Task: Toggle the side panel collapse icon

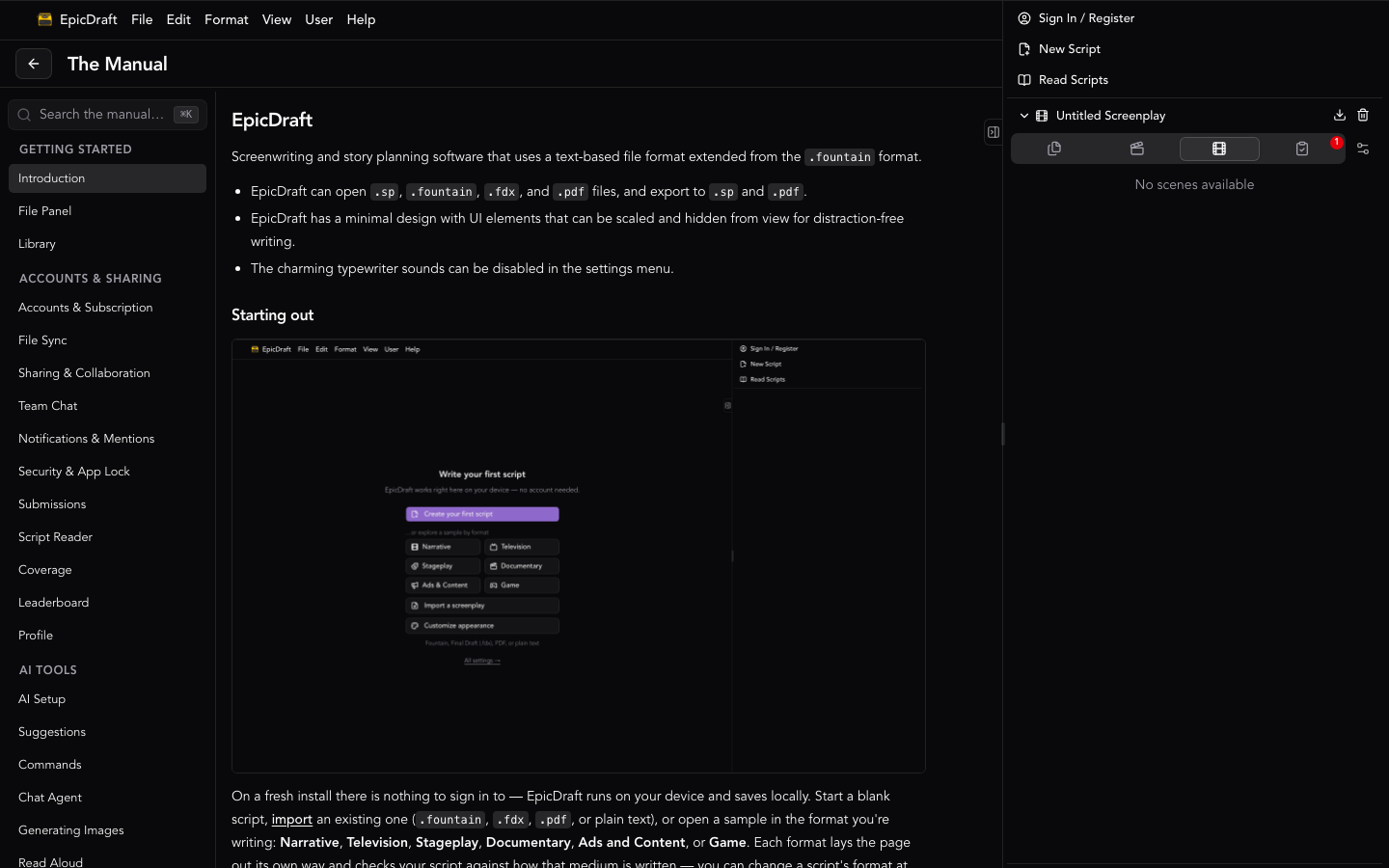Action: [x=994, y=132]
